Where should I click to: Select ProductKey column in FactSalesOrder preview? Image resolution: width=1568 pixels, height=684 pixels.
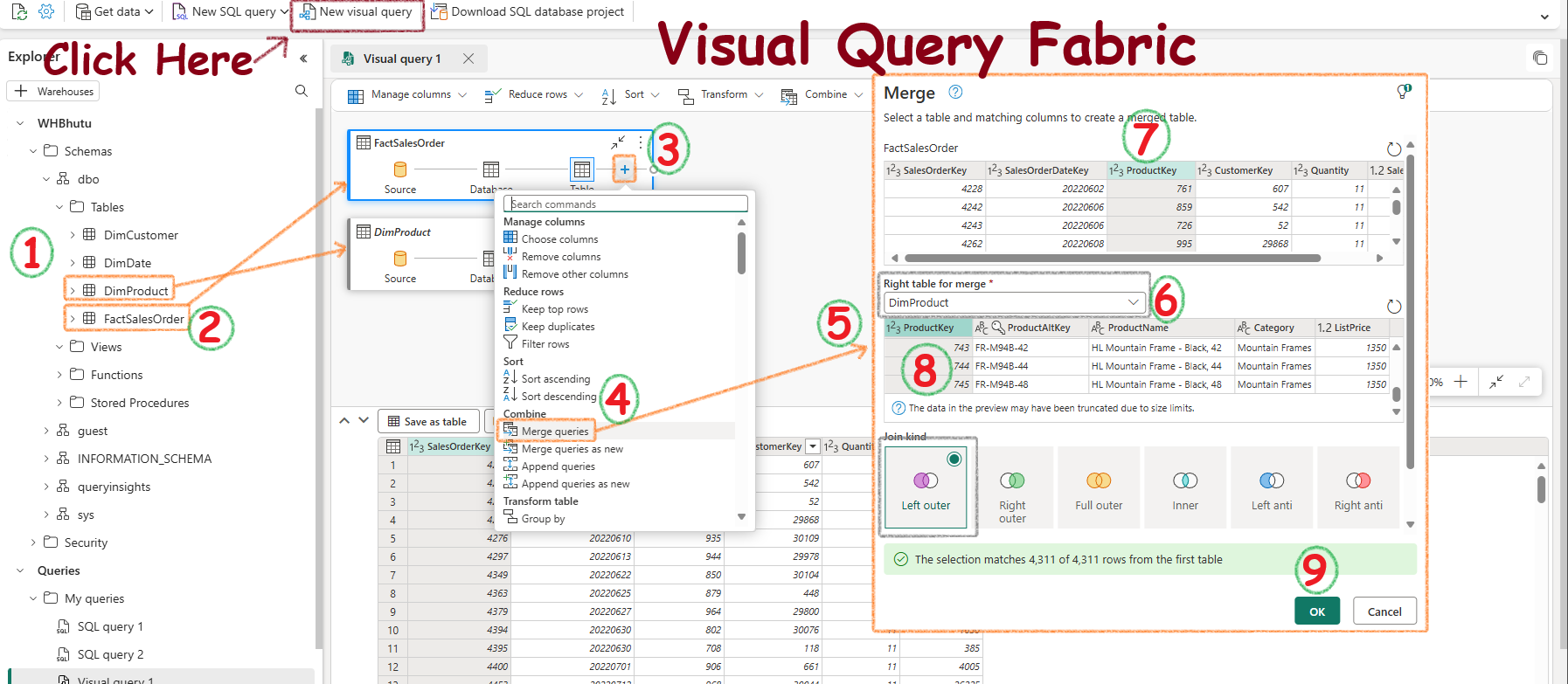point(1149,170)
